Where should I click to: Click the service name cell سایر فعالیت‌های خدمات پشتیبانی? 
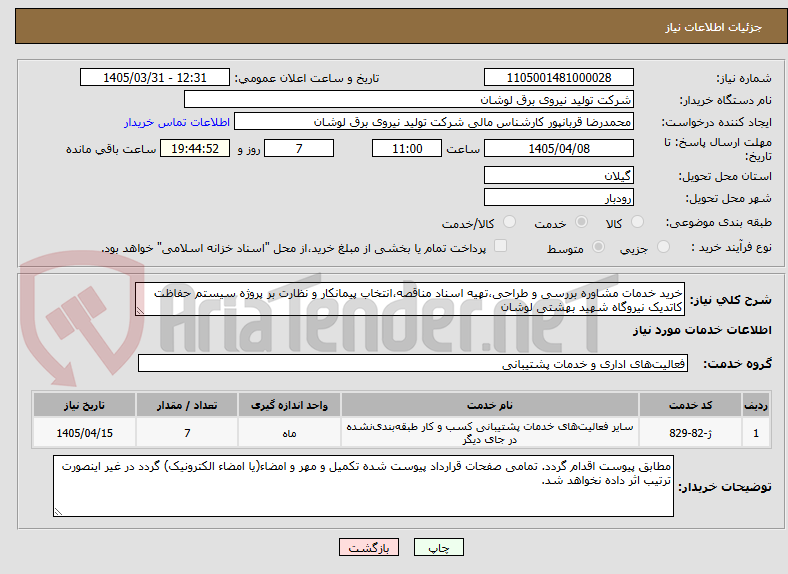pos(489,432)
